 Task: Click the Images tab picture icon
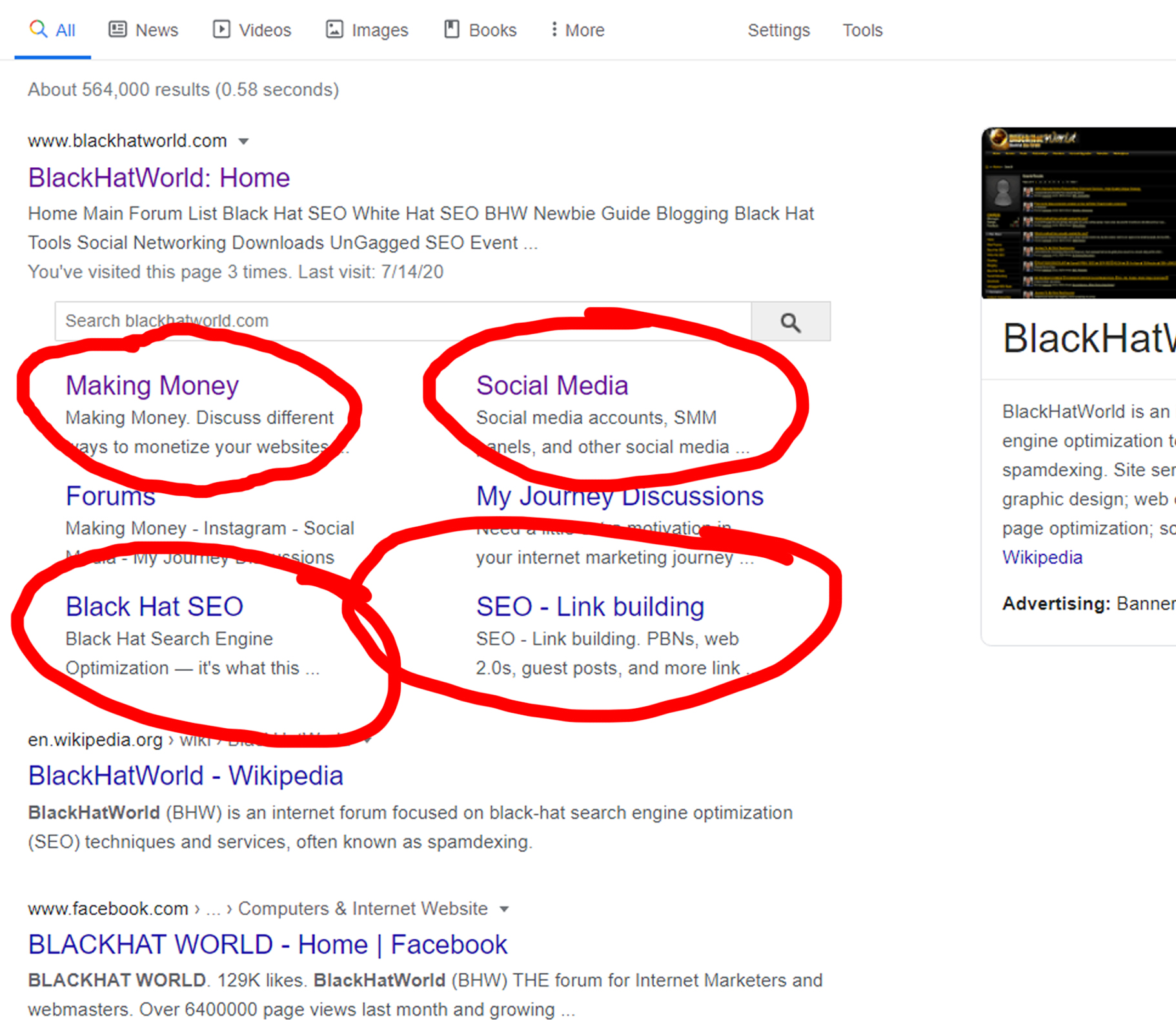tap(334, 29)
